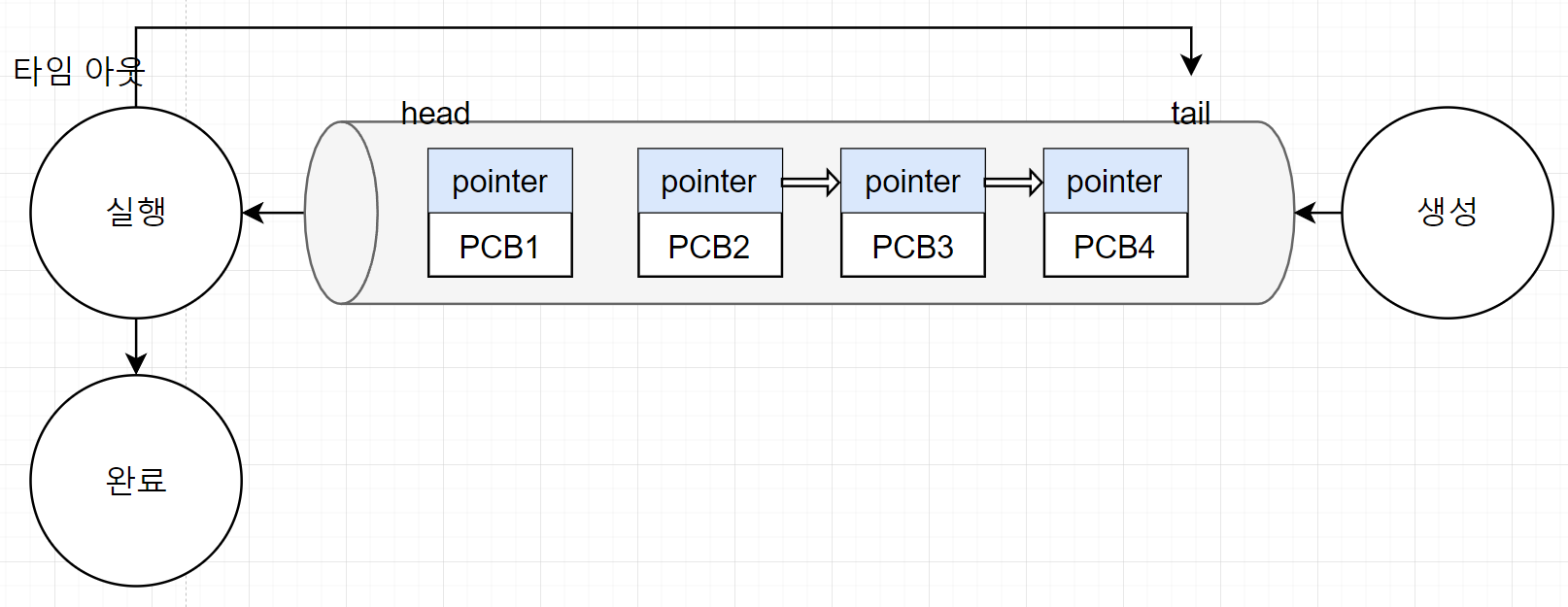This screenshot has width=1568, height=607.
Task: Select the PCB1 box
Action: click(x=499, y=246)
